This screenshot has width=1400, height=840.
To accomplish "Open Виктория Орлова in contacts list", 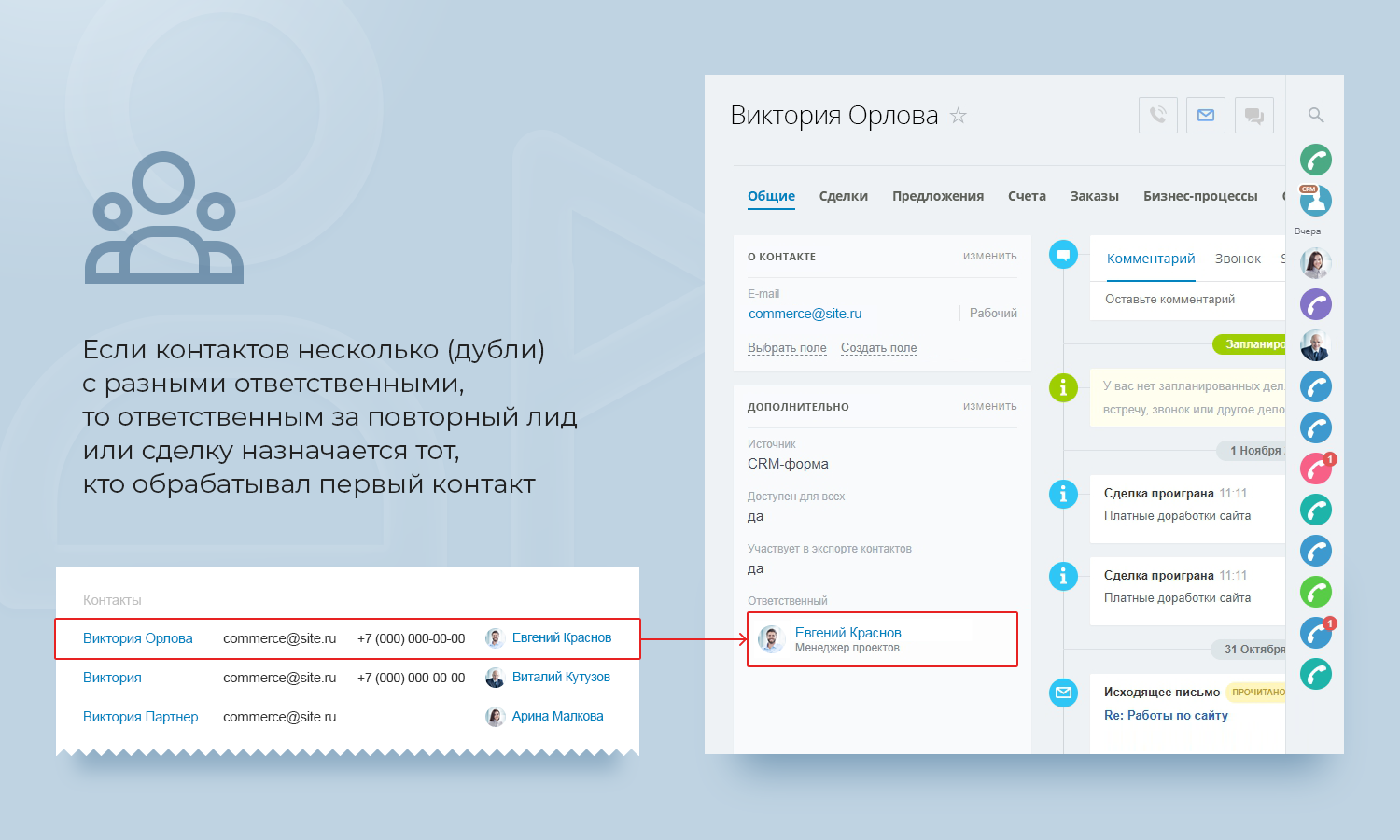I will click(x=137, y=638).
